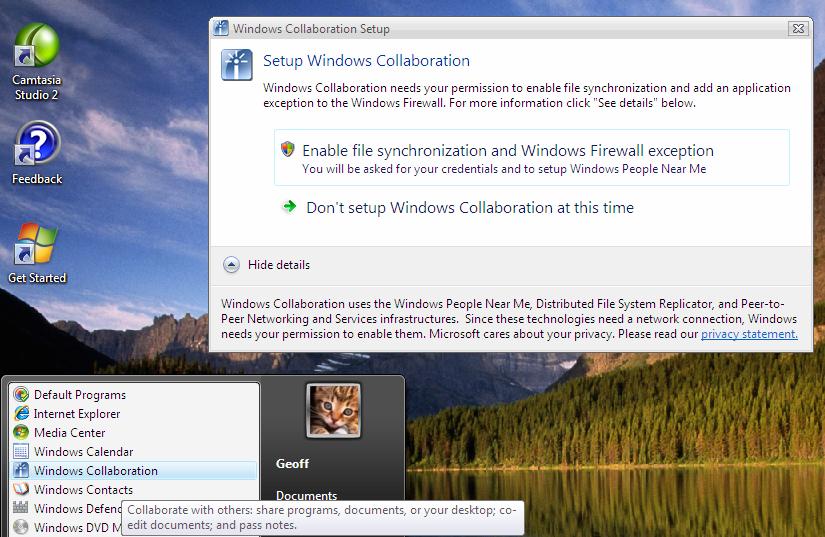Click the kitten user account picture
This screenshot has width=825, height=537.
point(334,410)
